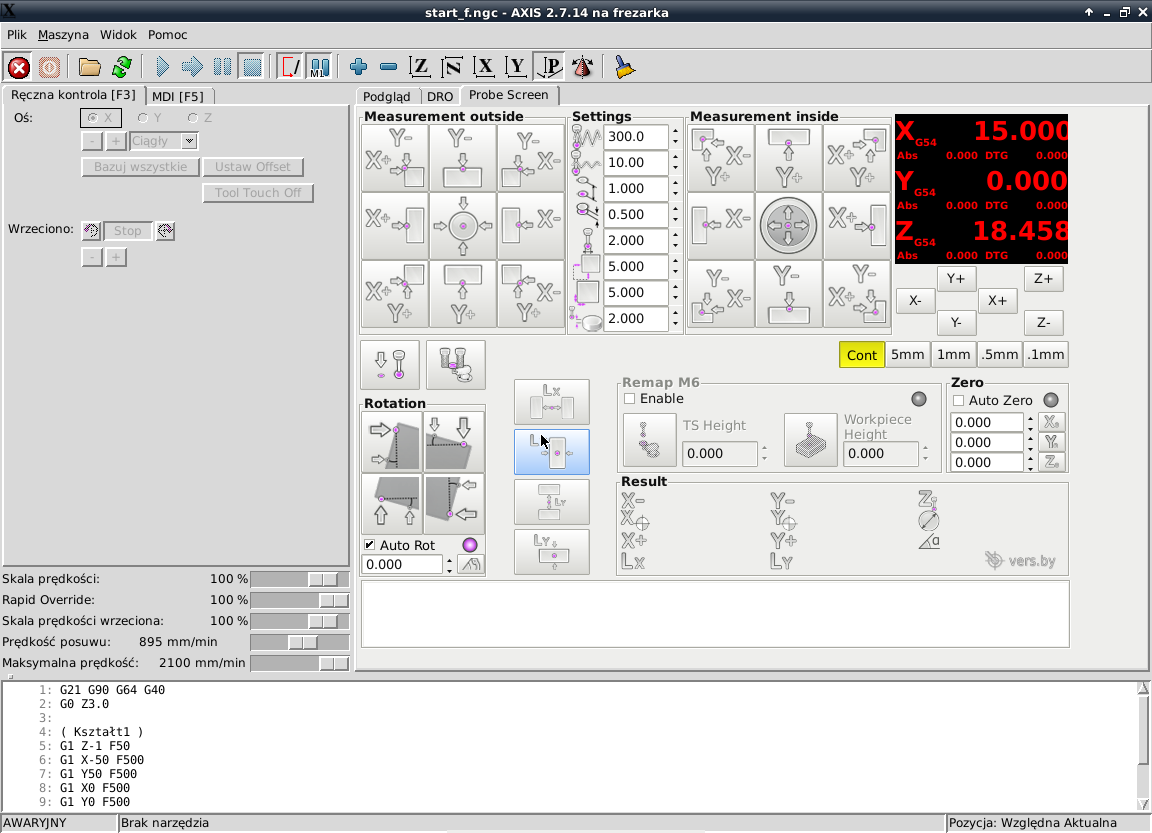The height and width of the screenshot is (833, 1152).
Task: Click the probe down tool icon
Action: coord(390,364)
